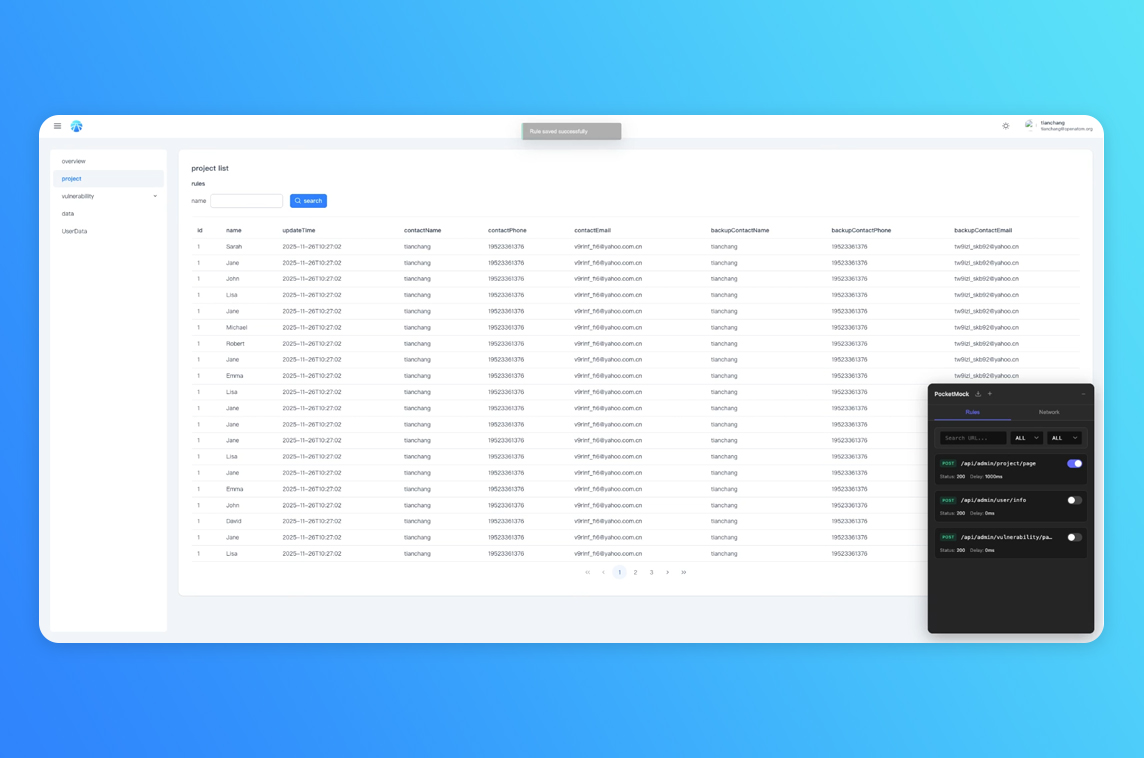The image size is (1144, 758).
Task: Click the blue search button
Action: (x=308, y=201)
